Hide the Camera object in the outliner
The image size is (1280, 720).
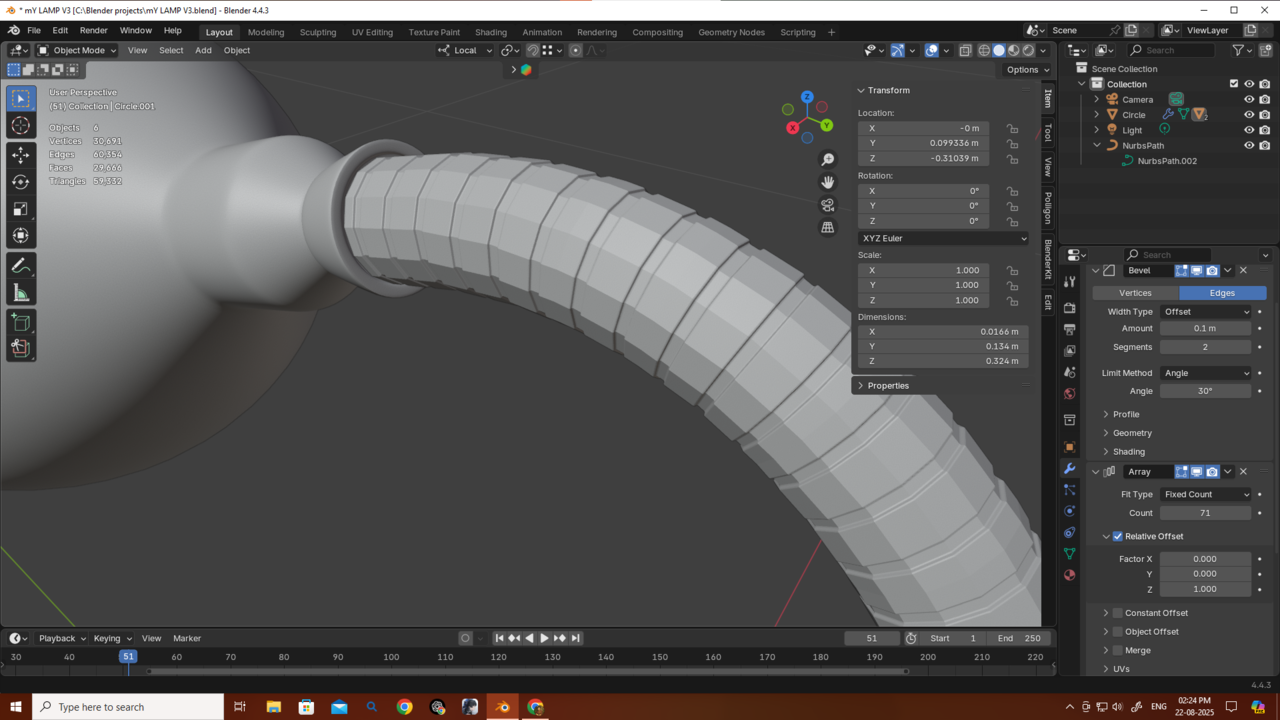point(1248,100)
